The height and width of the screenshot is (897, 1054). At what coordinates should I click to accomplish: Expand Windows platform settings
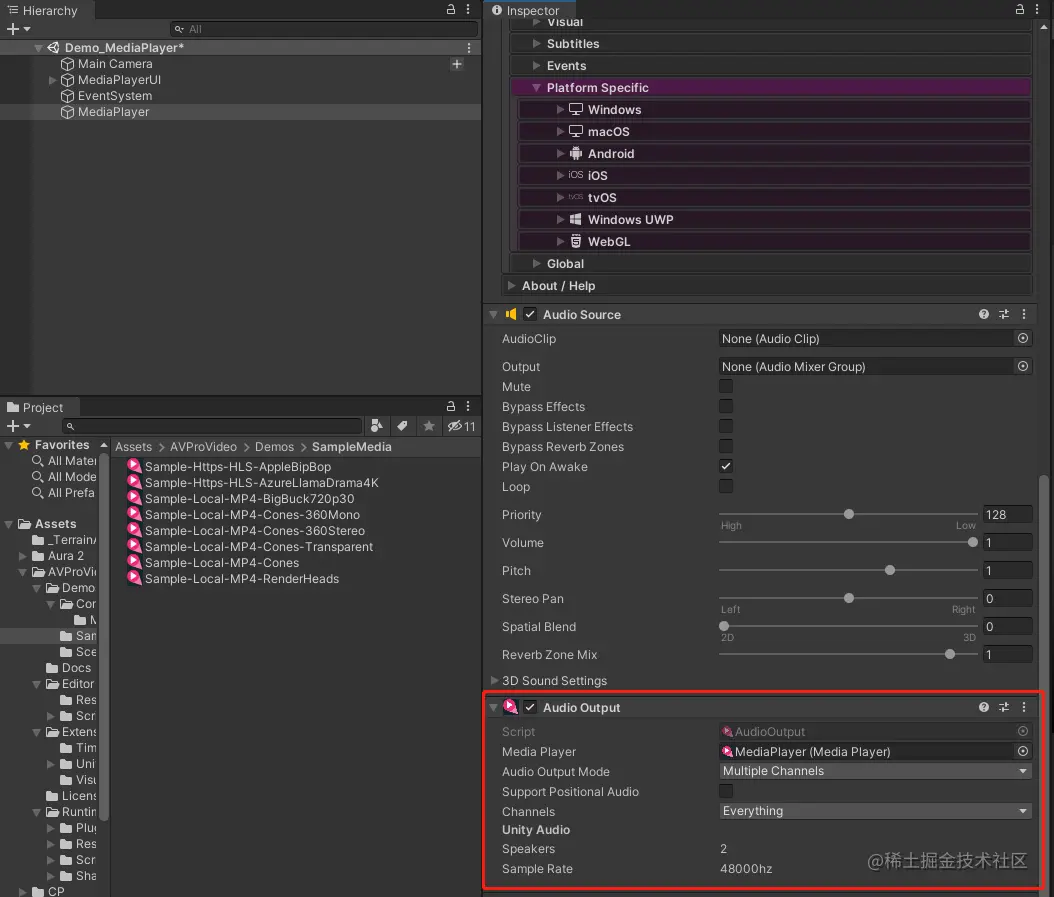pos(561,110)
